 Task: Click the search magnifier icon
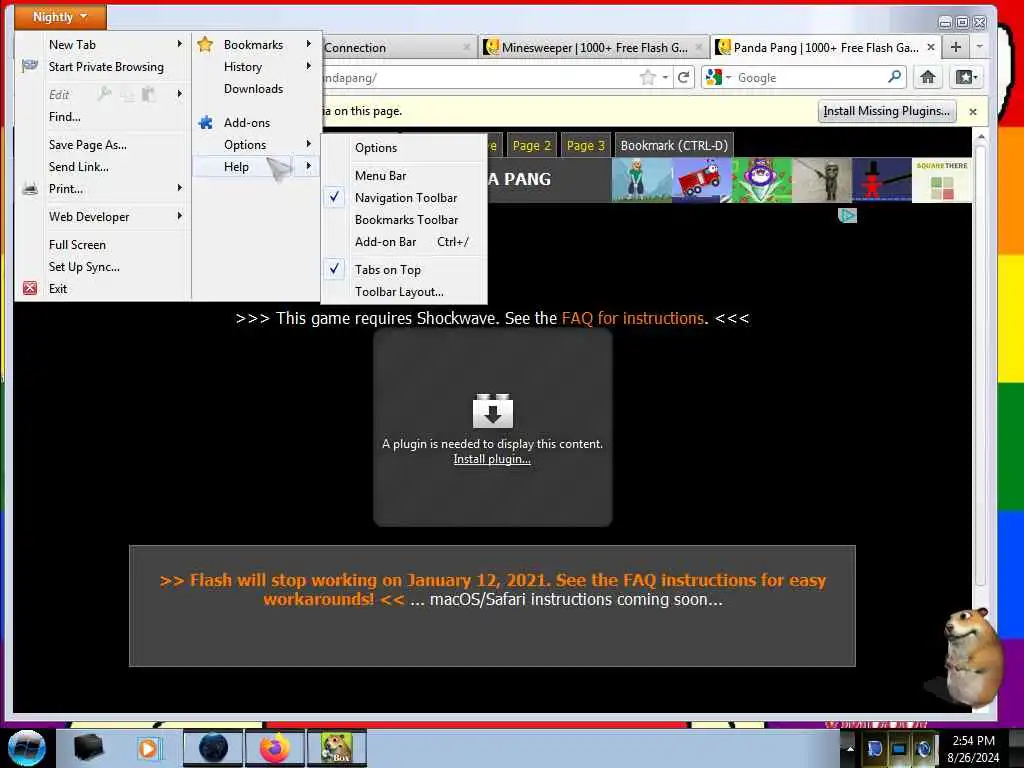point(894,77)
